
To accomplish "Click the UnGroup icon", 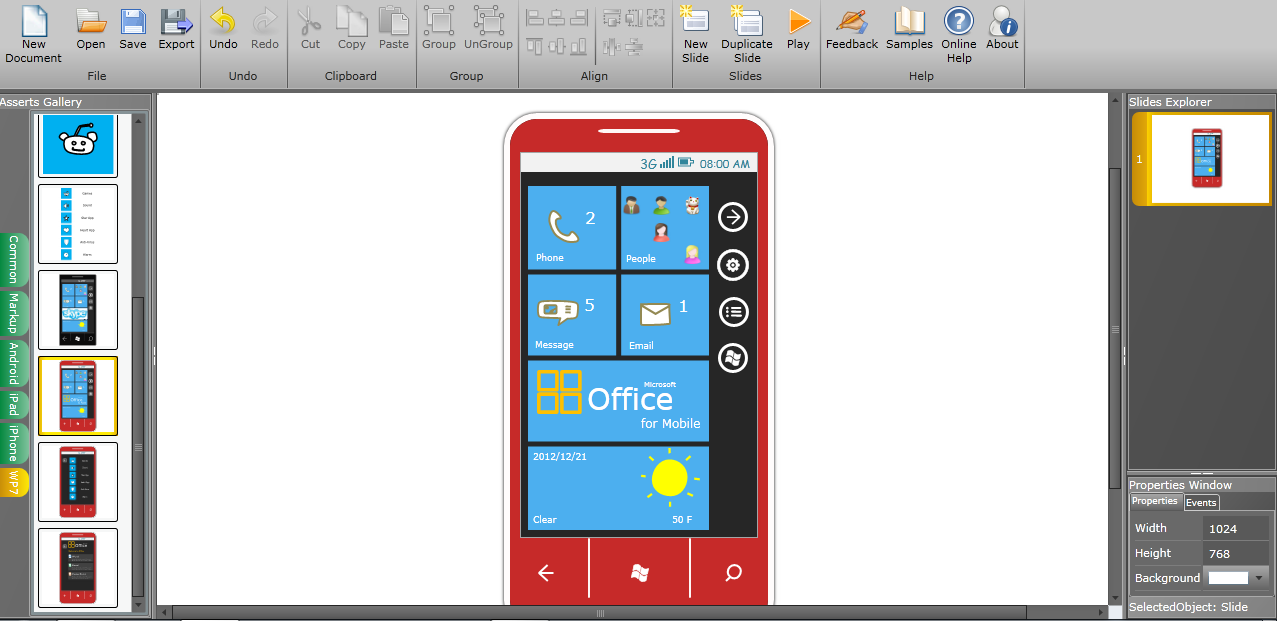I will (488, 28).
